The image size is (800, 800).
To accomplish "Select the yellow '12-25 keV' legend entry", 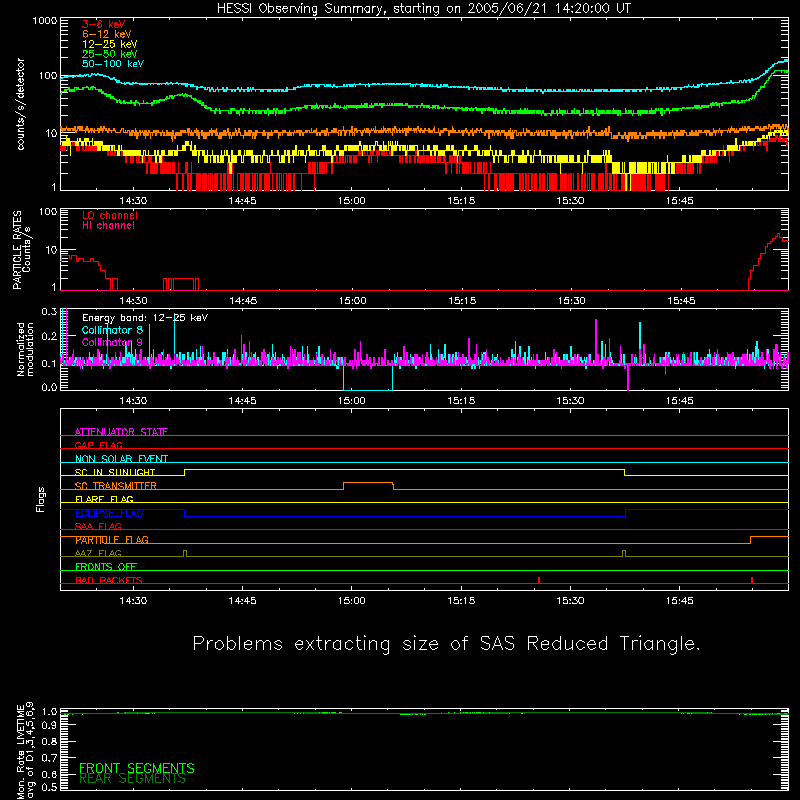I will pyautogui.click(x=110, y=44).
